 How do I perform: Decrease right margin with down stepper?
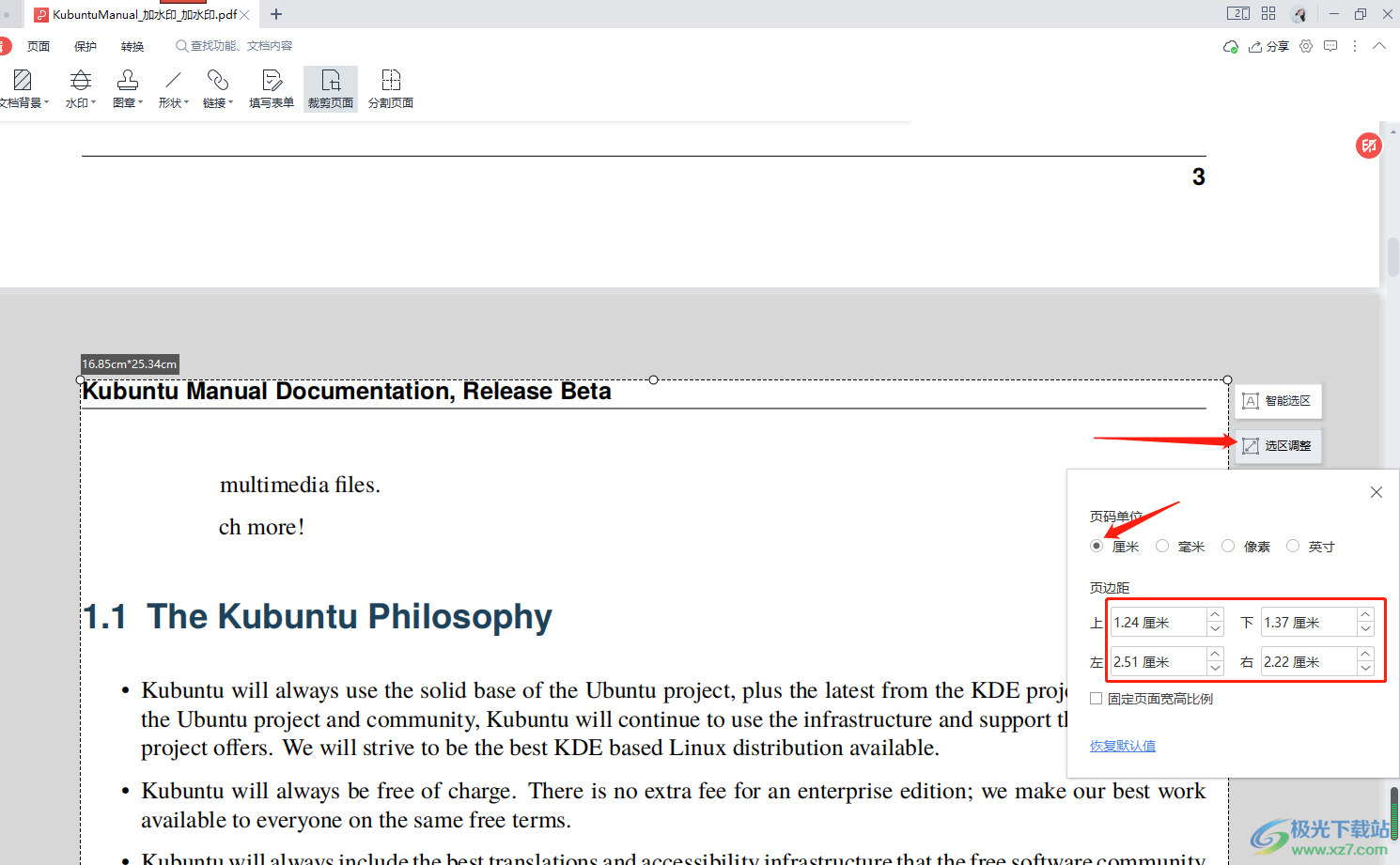pyautogui.click(x=1365, y=669)
